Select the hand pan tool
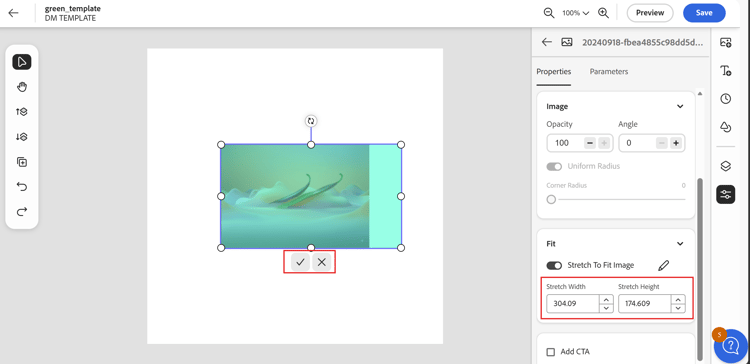Screen dimensions: 750x364 [22, 87]
